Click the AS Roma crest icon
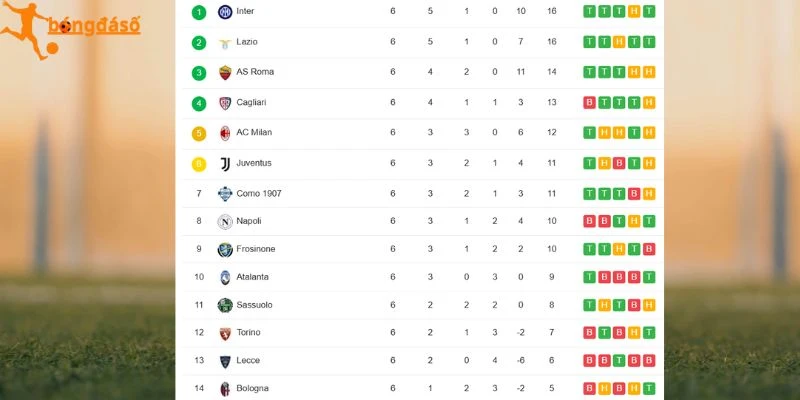 [225, 72]
